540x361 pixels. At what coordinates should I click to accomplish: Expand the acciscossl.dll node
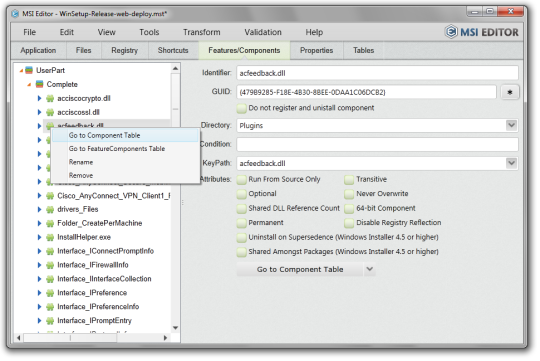pos(39,112)
